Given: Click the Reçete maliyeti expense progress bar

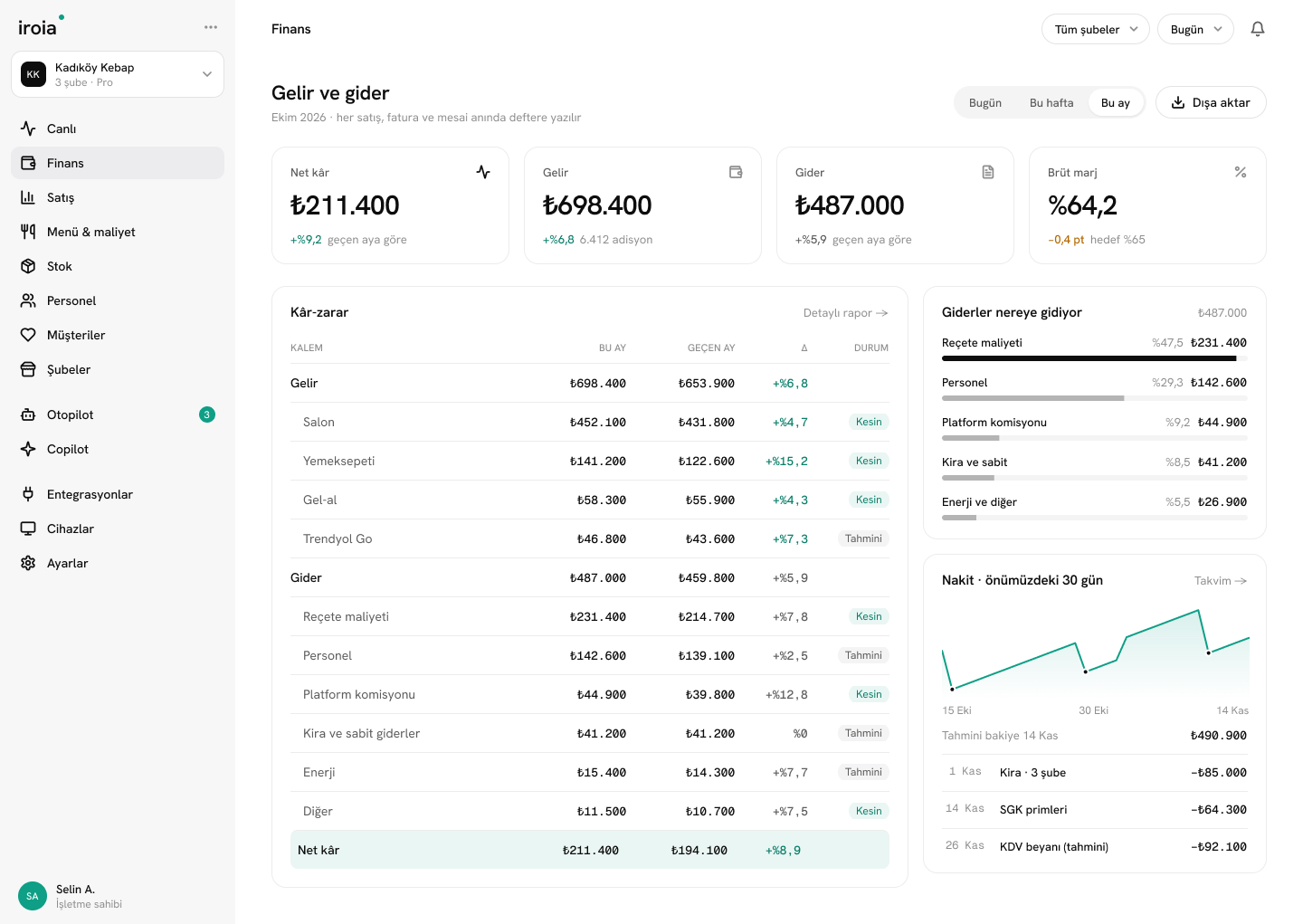Looking at the screenshot, I should (1095, 358).
